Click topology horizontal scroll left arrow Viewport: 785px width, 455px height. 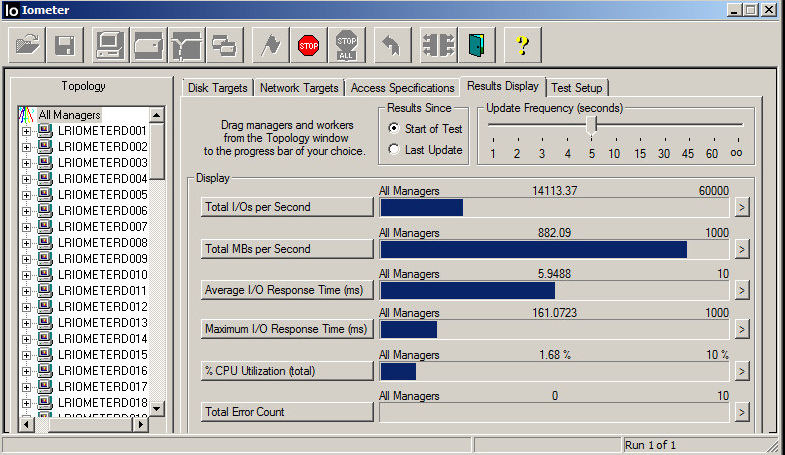[x=26, y=424]
